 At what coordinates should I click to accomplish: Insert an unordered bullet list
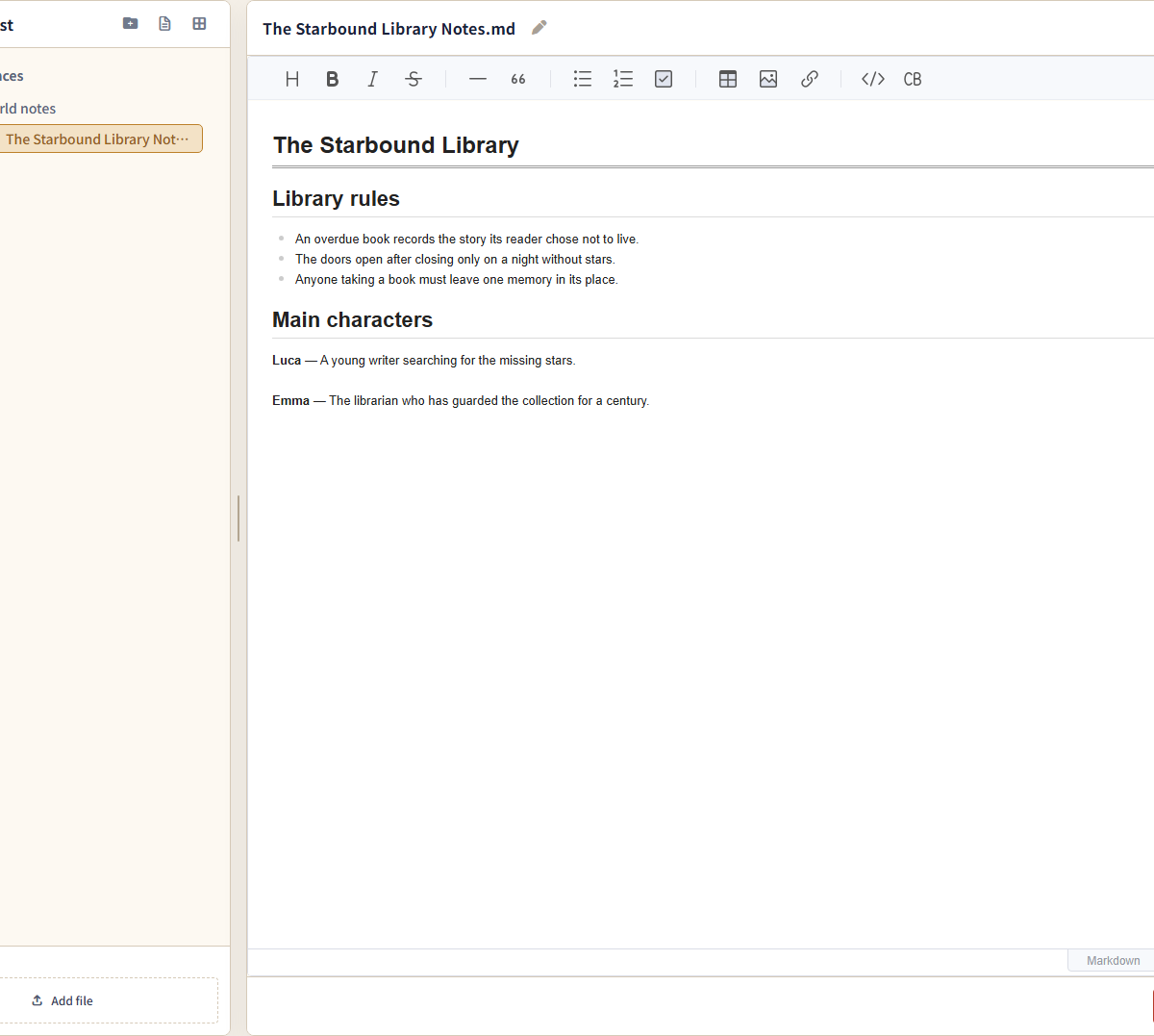(x=583, y=79)
